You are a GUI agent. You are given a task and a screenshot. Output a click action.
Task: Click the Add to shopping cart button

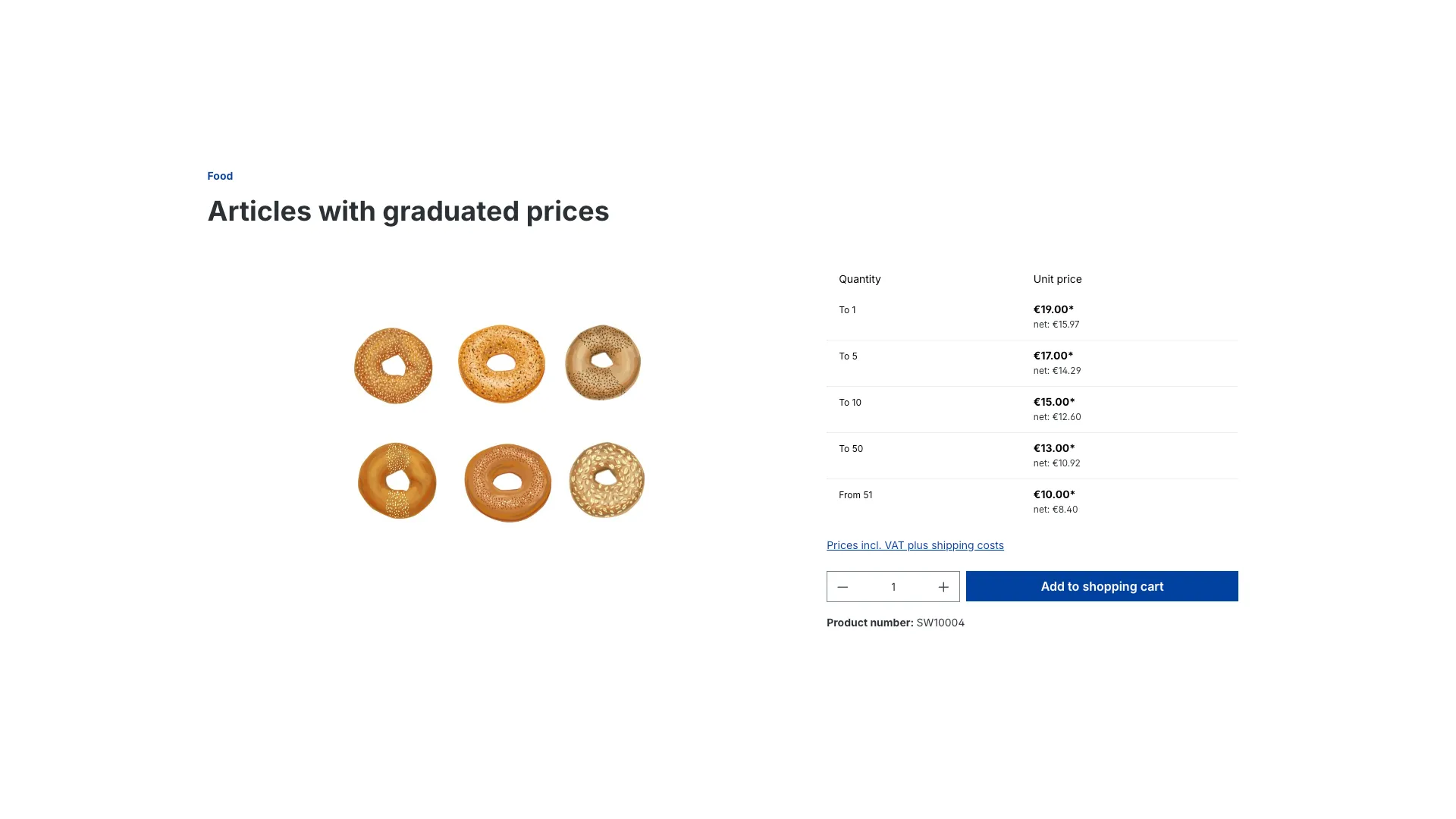(1101, 586)
